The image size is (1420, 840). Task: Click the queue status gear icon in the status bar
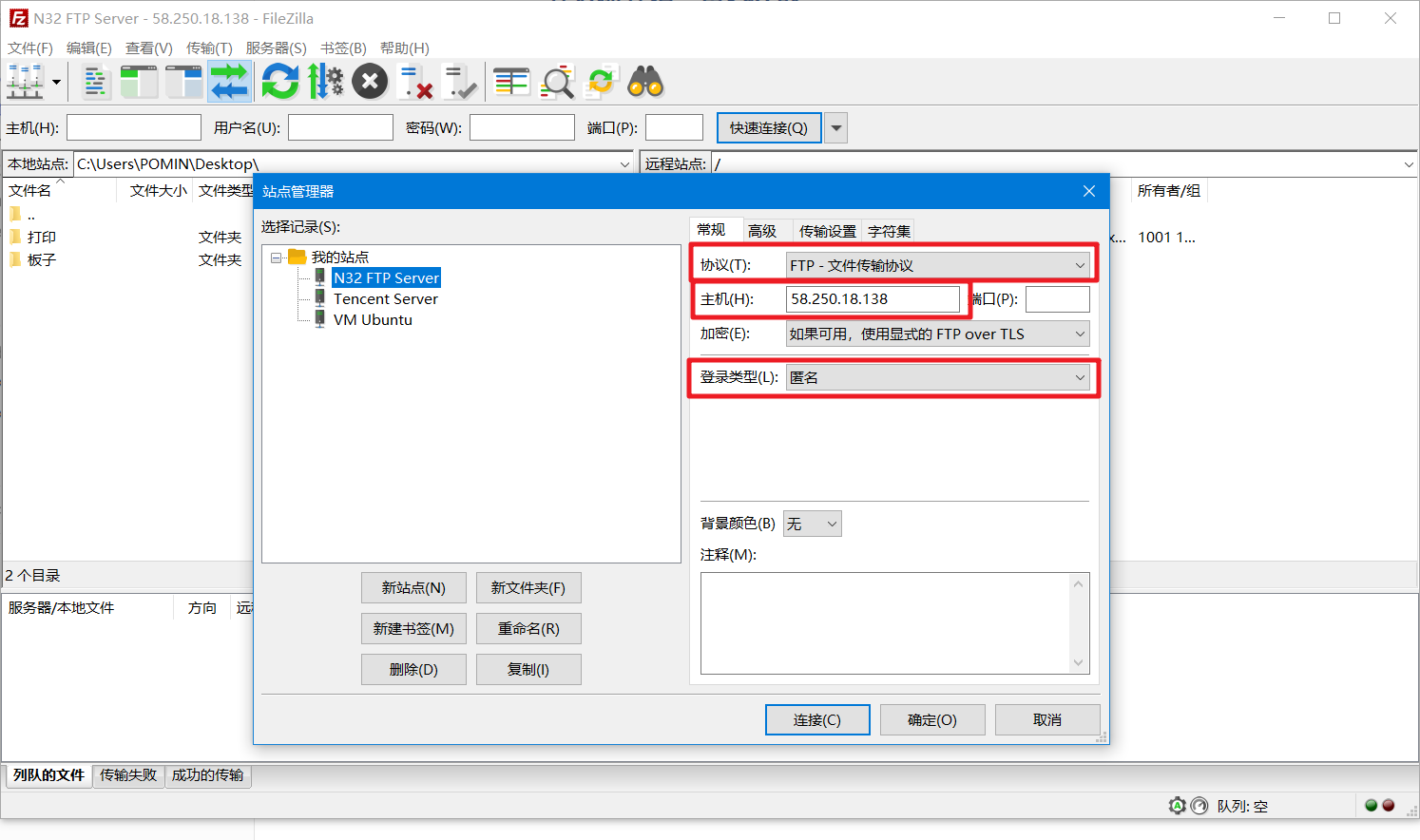click(x=1178, y=806)
